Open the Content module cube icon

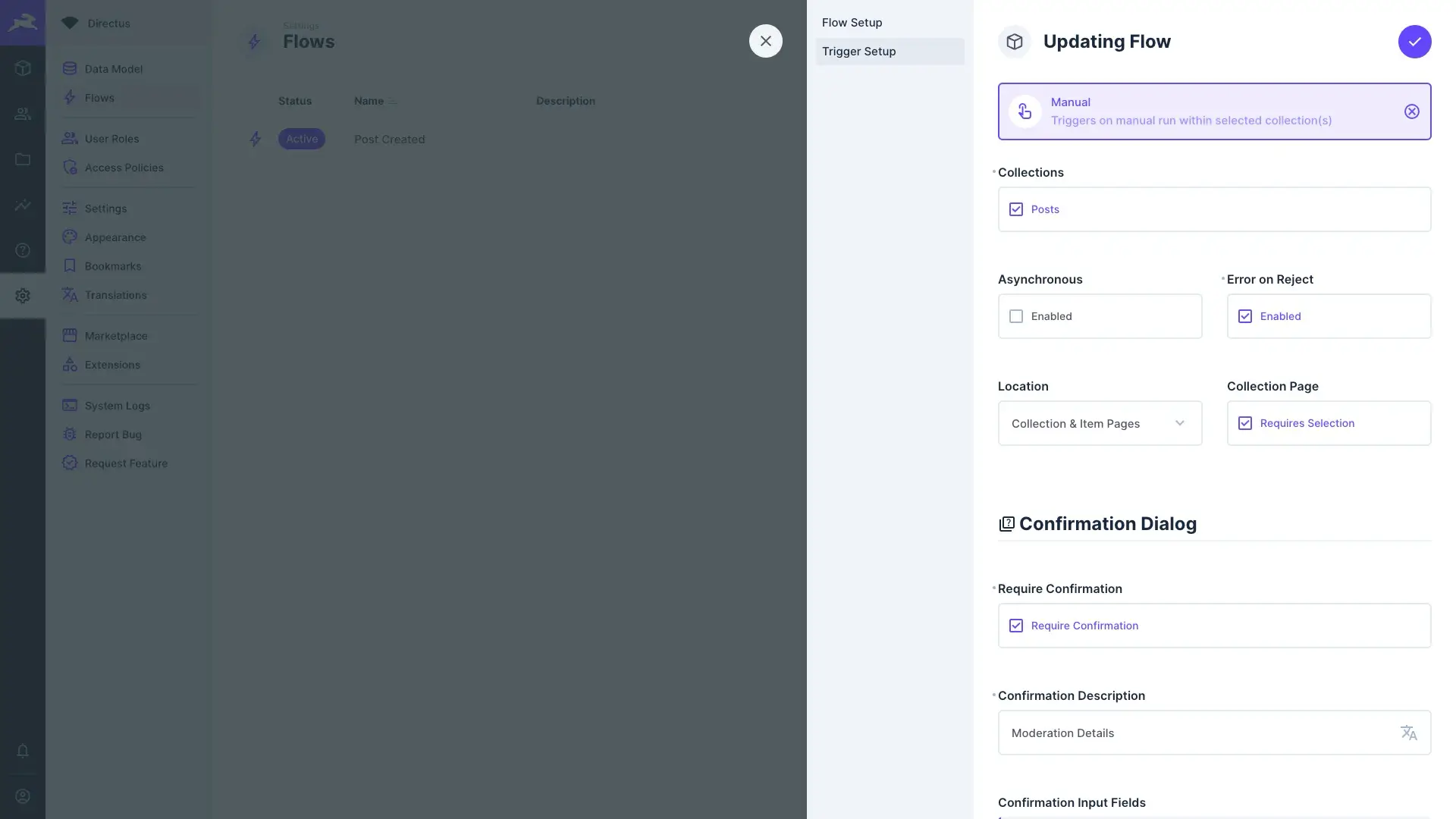[23, 68]
